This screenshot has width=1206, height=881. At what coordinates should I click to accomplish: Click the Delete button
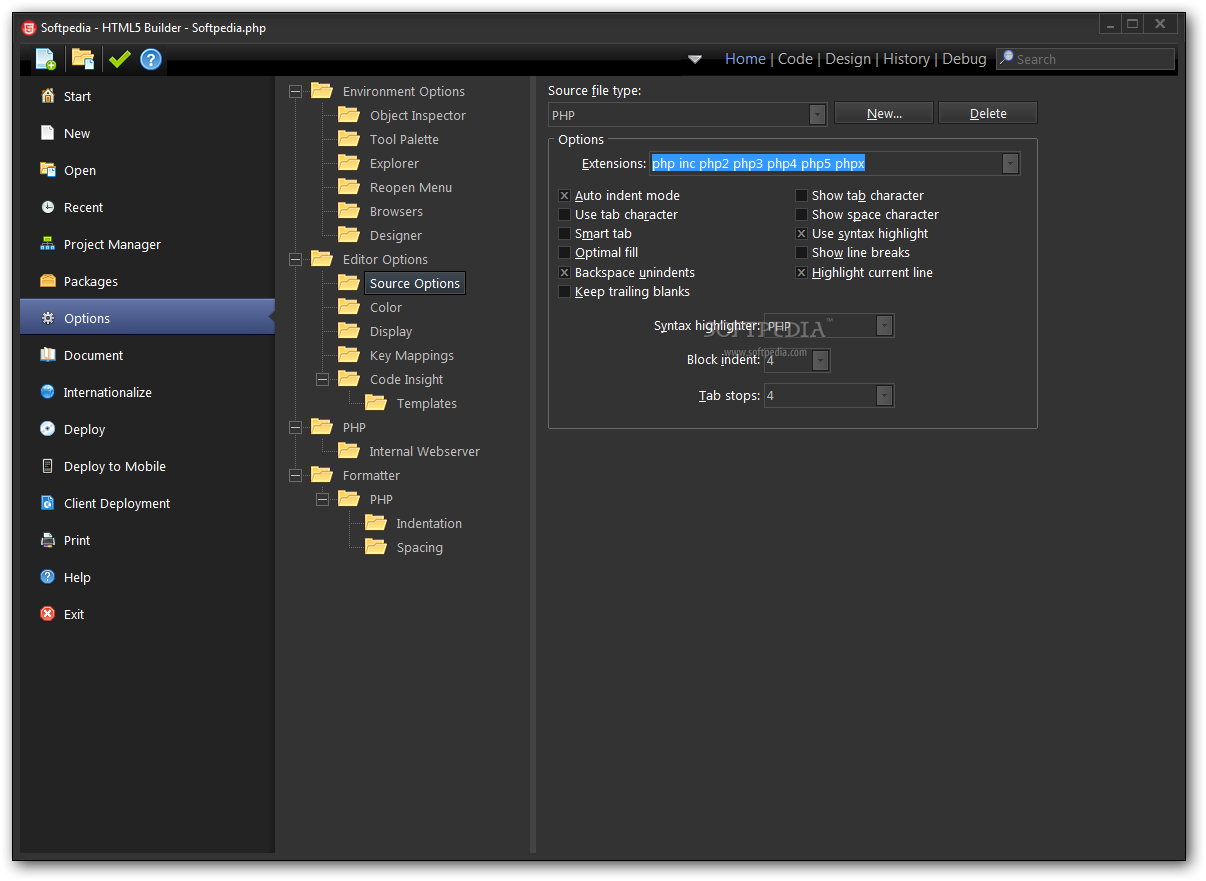click(x=988, y=114)
